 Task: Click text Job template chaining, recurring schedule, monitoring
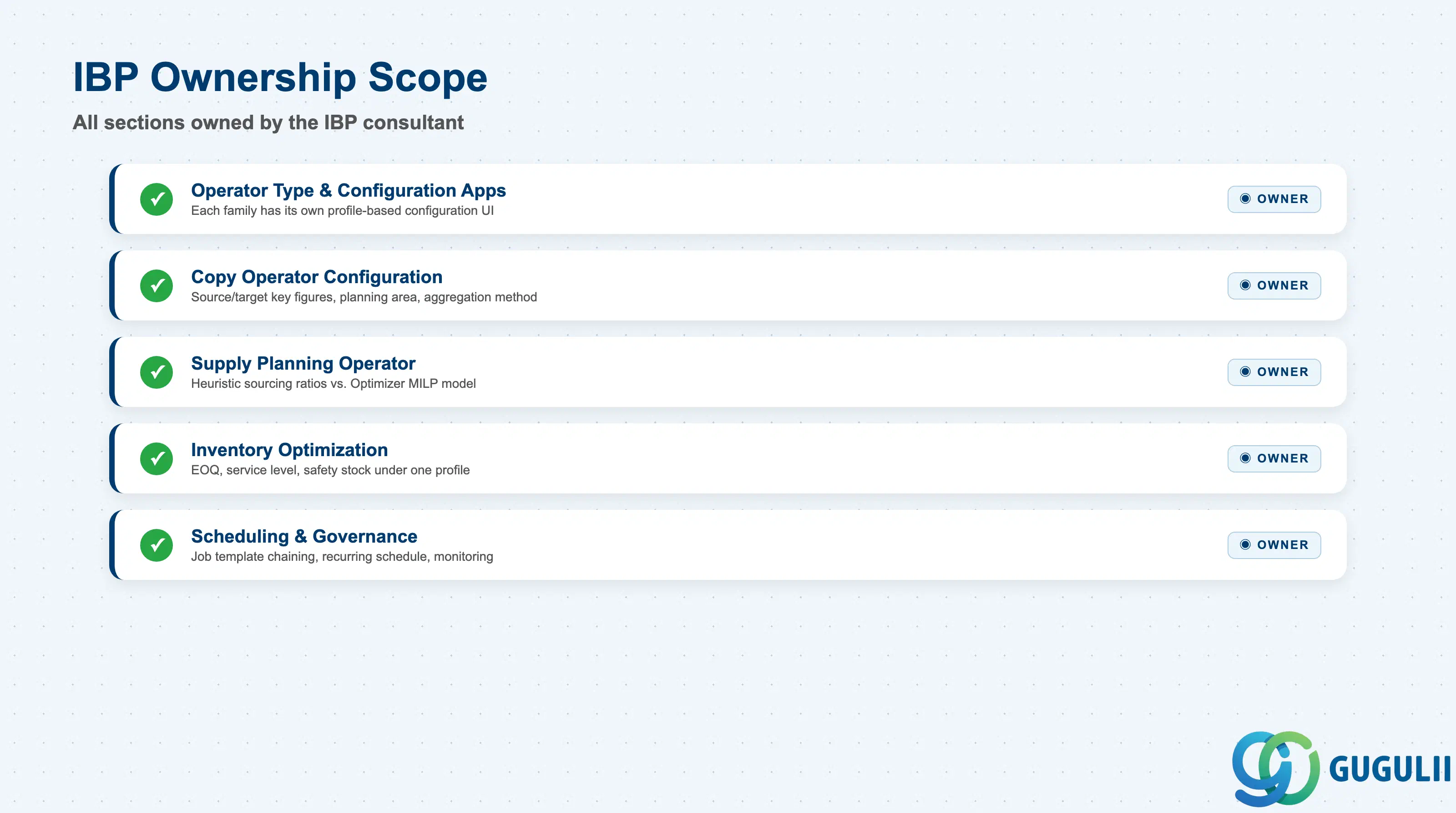pos(342,557)
